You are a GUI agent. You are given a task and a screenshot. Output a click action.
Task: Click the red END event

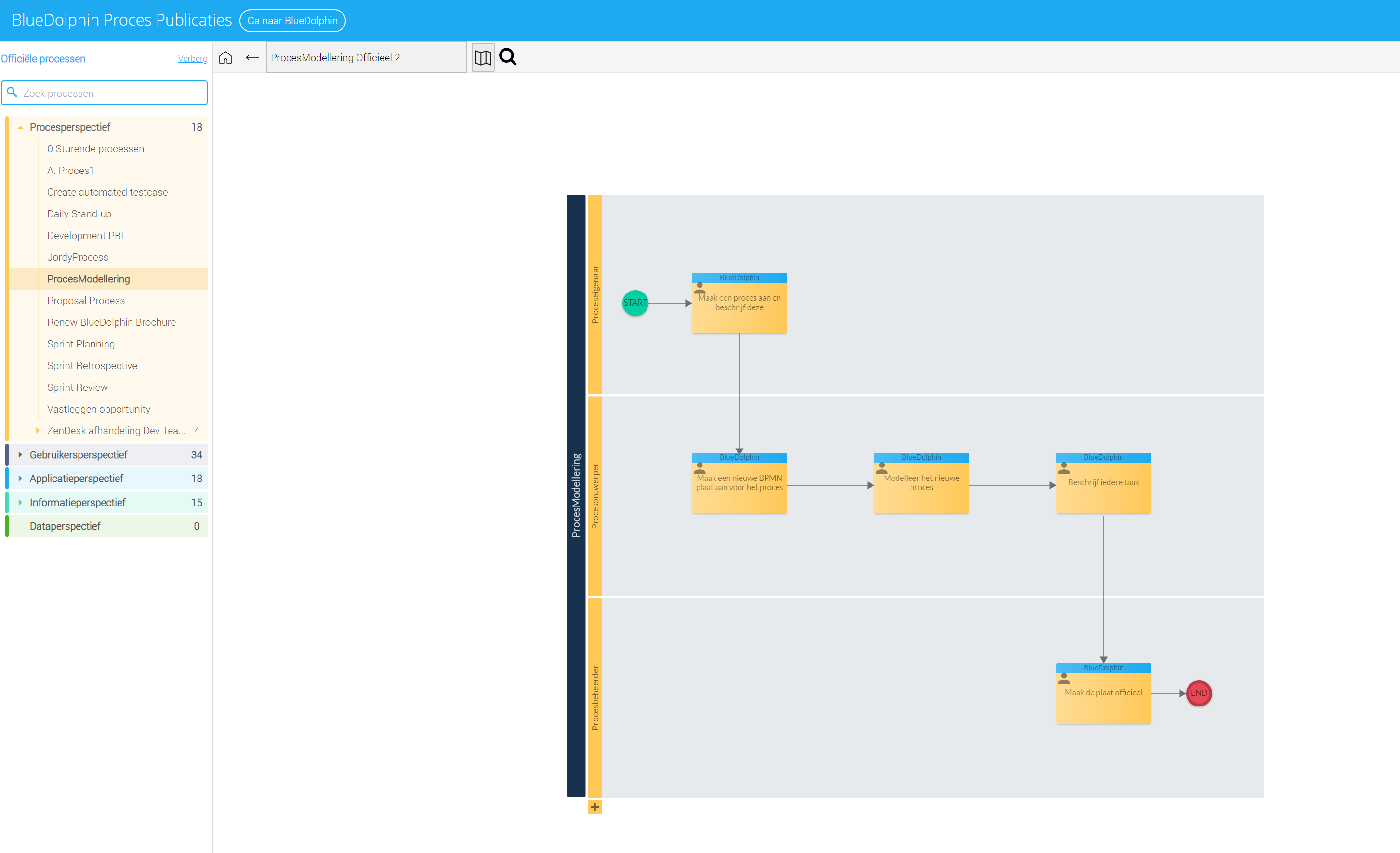coord(1199,693)
